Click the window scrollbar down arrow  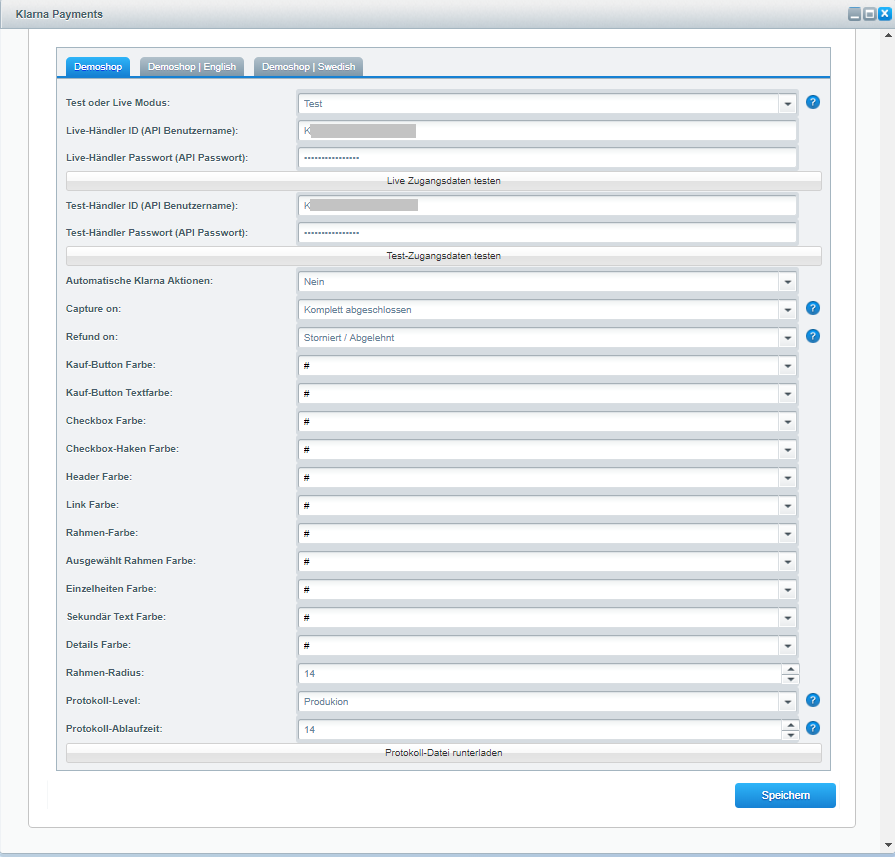click(x=889, y=845)
